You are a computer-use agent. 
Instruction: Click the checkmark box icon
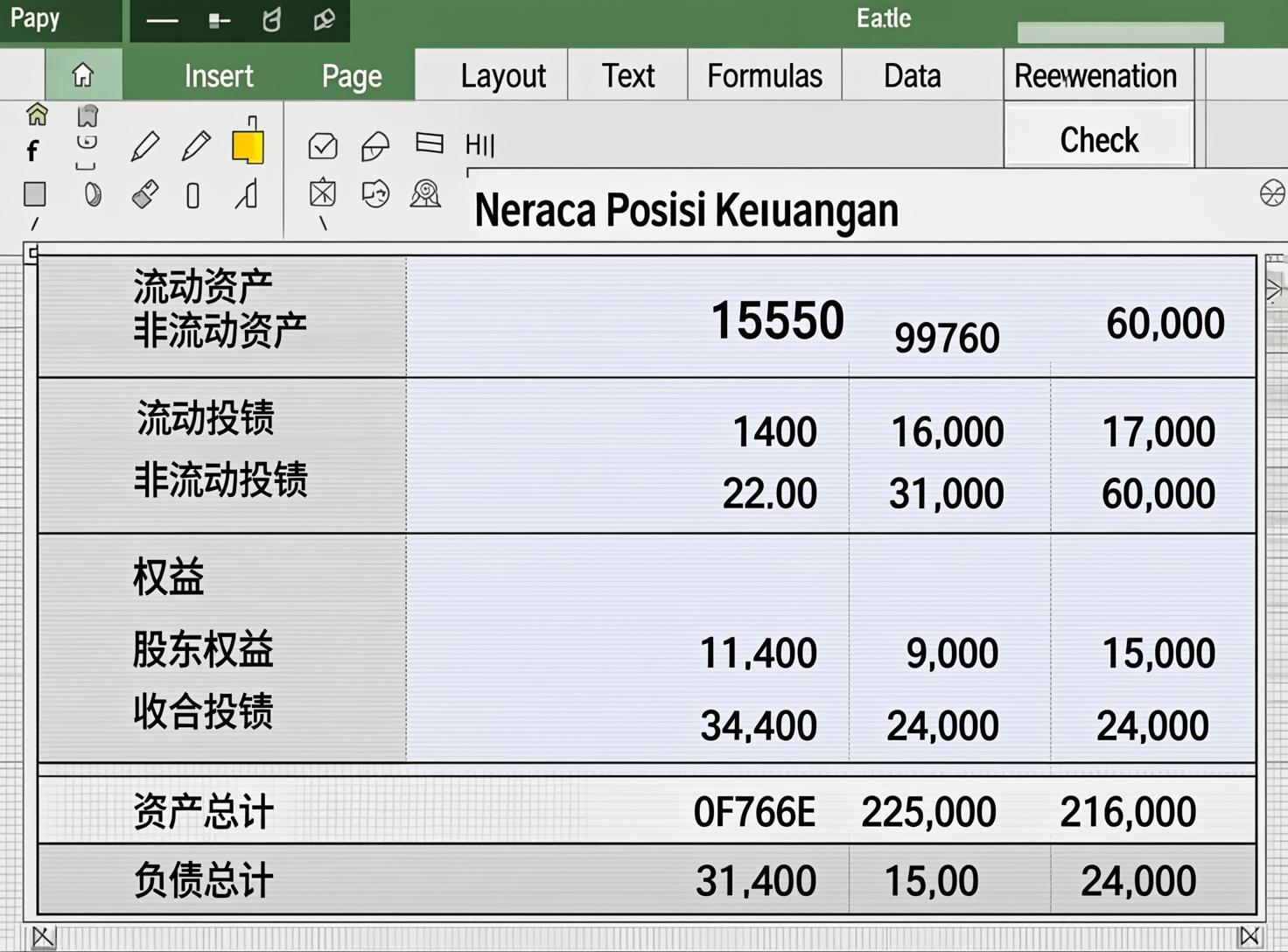point(323,145)
